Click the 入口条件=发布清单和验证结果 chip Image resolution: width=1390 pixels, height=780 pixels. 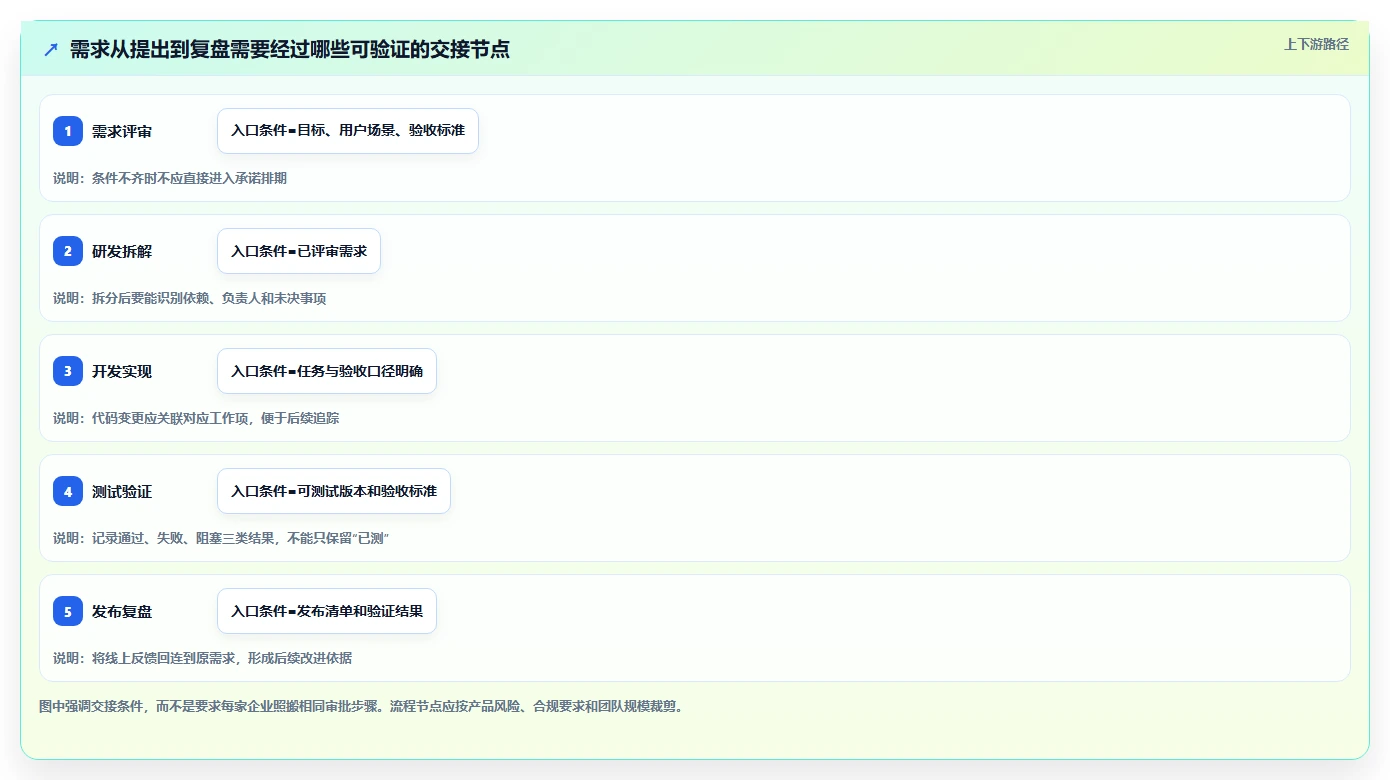[327, 611]
